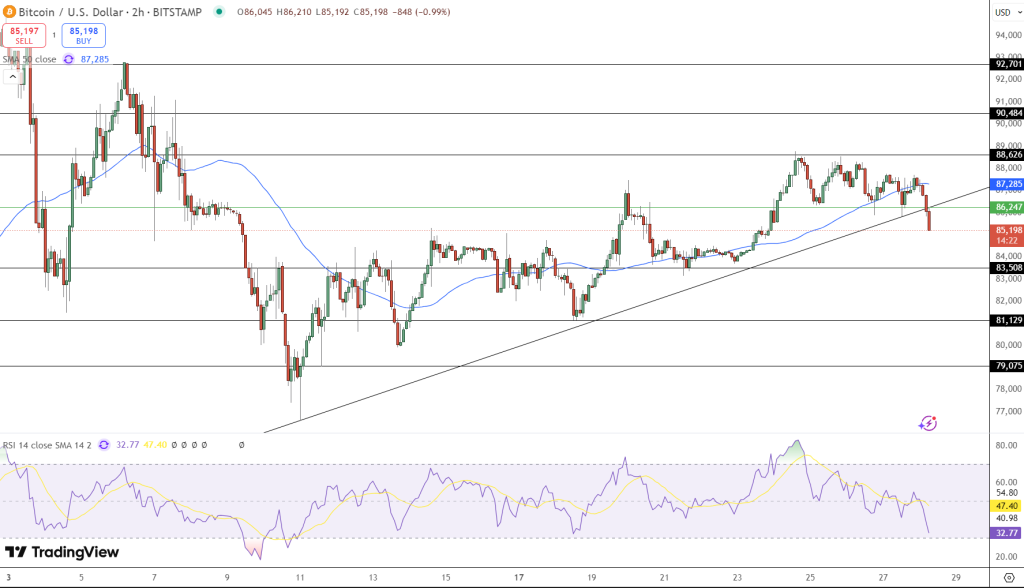Click the 88,626 horizontal line price label
Image resolution: width=1024 pixels, height=588 pixels.
click(1008, 155)
